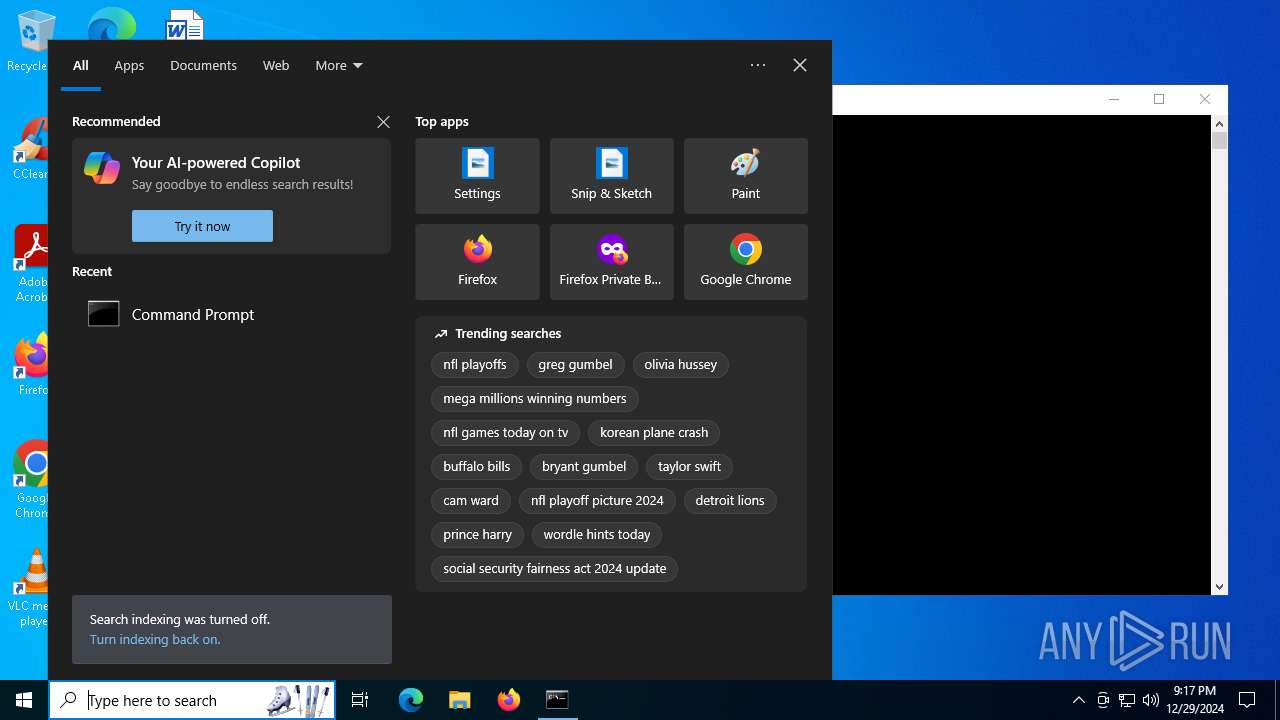Search trending 'prince harry'
This screenshot has width=1280, height=720.
pos(477,535)
